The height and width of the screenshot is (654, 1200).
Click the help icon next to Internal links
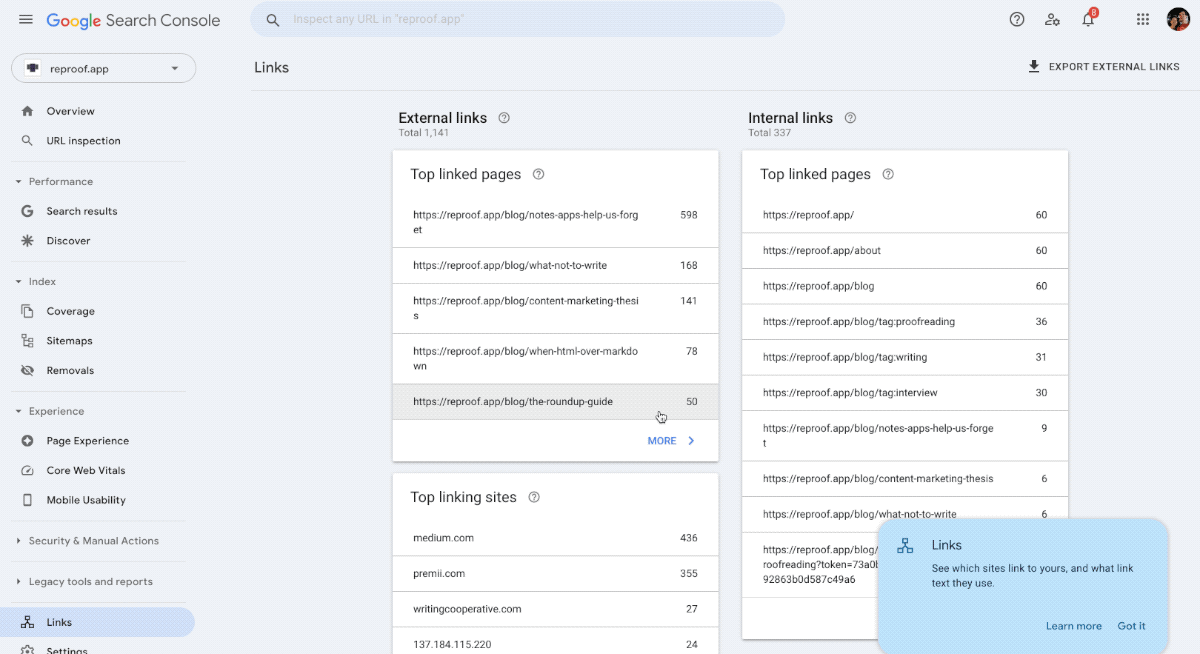850,118
